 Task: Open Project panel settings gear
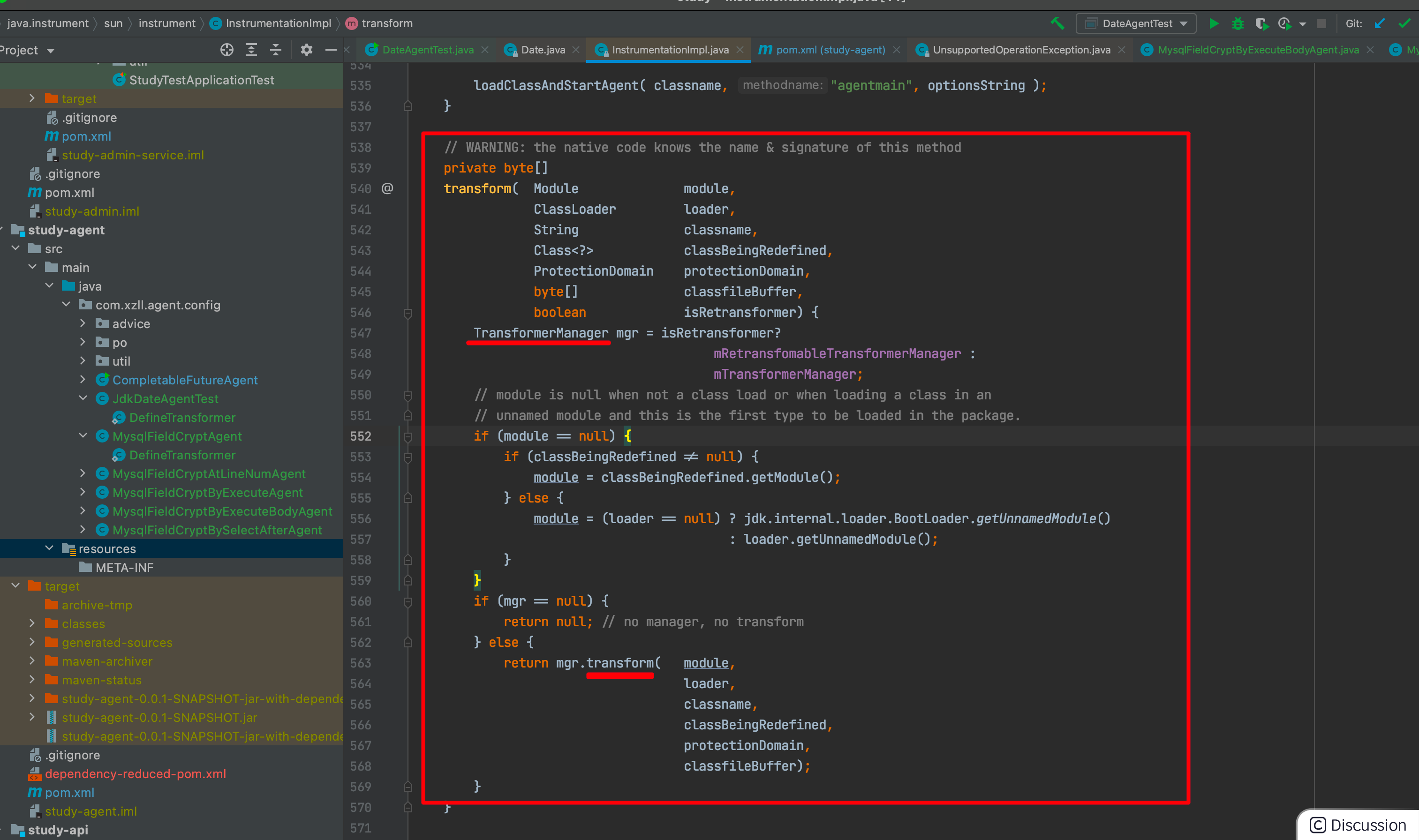306,50
